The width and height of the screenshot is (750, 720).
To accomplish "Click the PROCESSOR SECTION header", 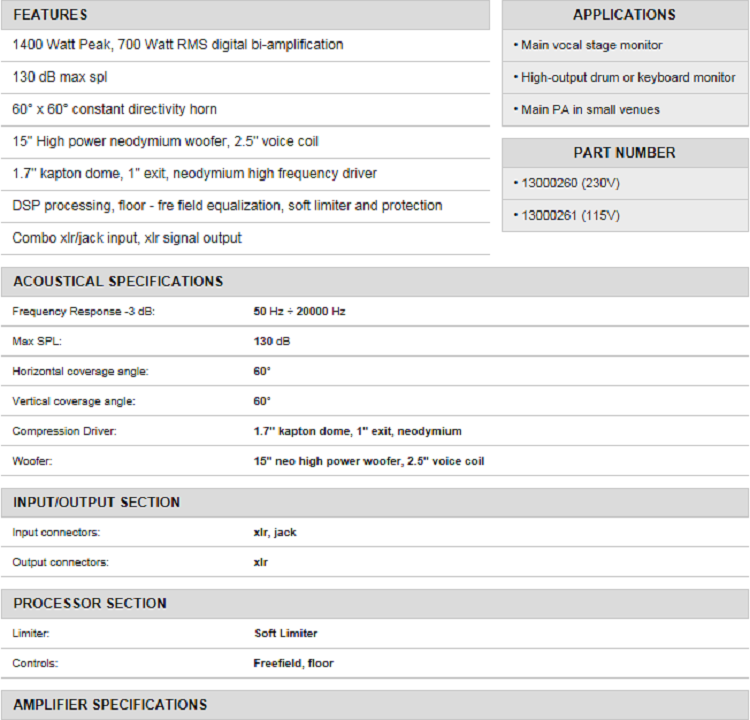I will coord(90,603).
